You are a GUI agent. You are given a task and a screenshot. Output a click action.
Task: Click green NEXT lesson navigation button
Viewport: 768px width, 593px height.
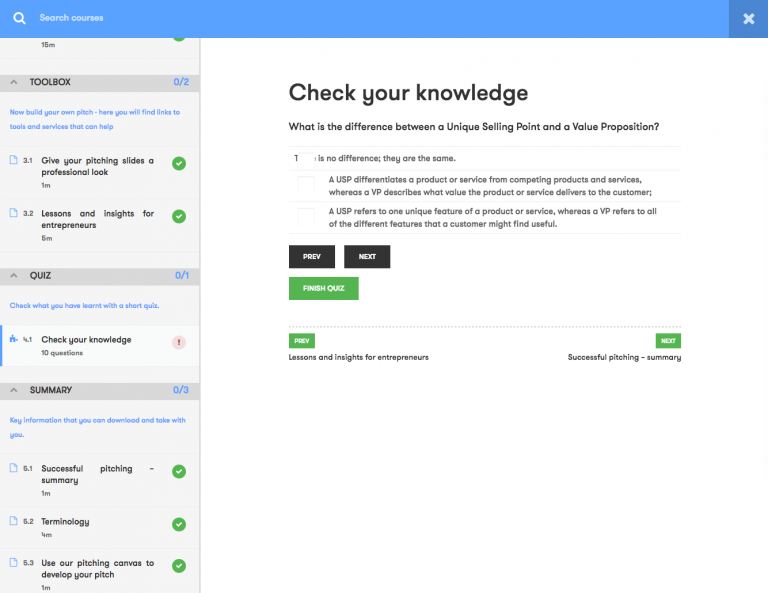pyautogui.click(x=668, y=341)
